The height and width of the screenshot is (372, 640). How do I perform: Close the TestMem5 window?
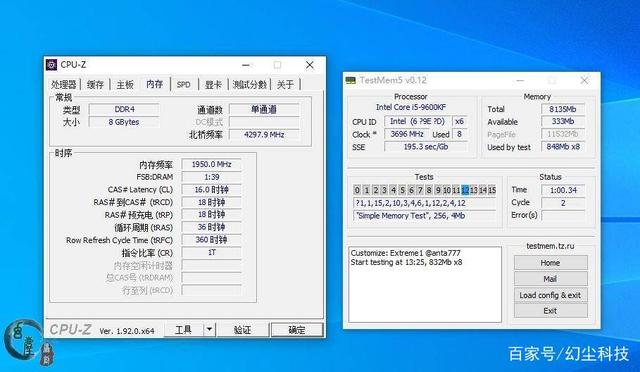[584, 80]
